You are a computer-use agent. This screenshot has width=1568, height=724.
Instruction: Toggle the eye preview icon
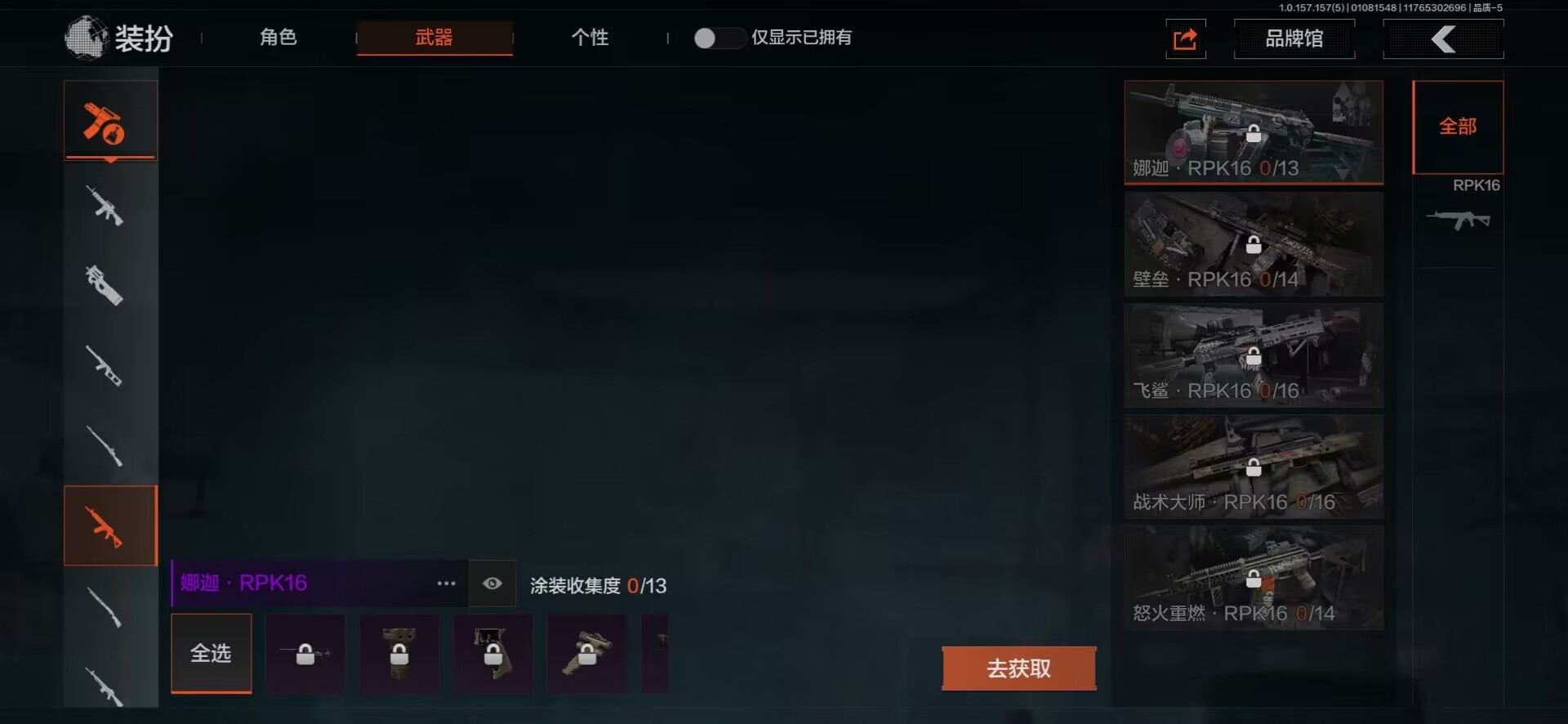(x=492, y=583)
